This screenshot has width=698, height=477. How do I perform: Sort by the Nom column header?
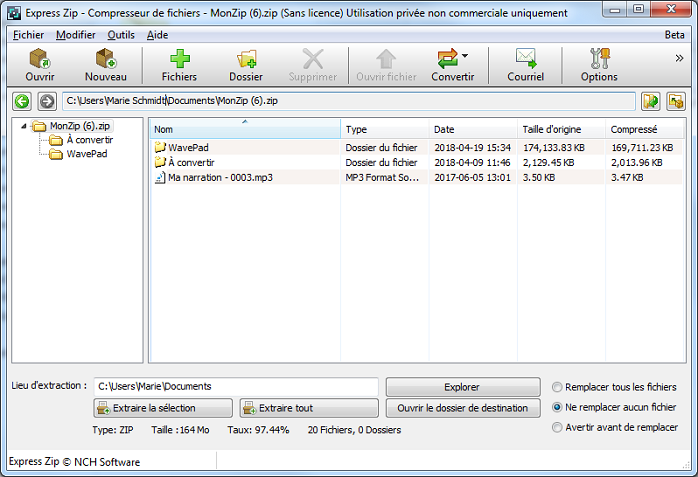pyautogui.click(x=245, y=129)
